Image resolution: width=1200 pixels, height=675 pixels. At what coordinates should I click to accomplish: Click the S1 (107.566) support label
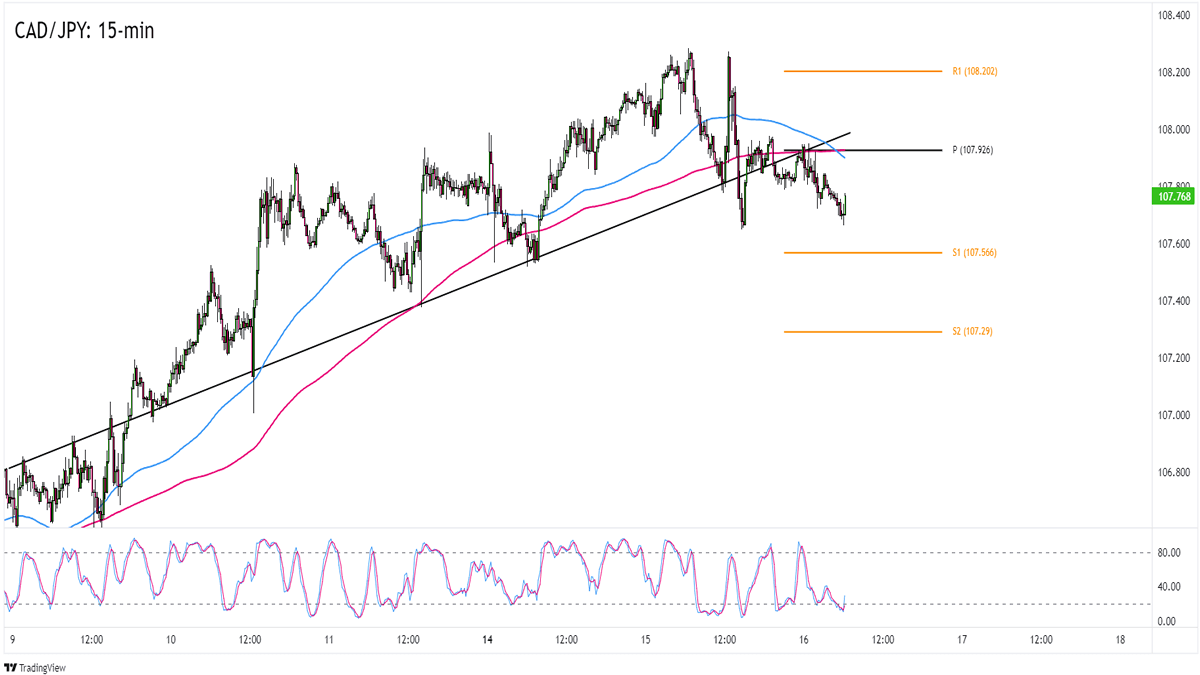coord(974,253)
